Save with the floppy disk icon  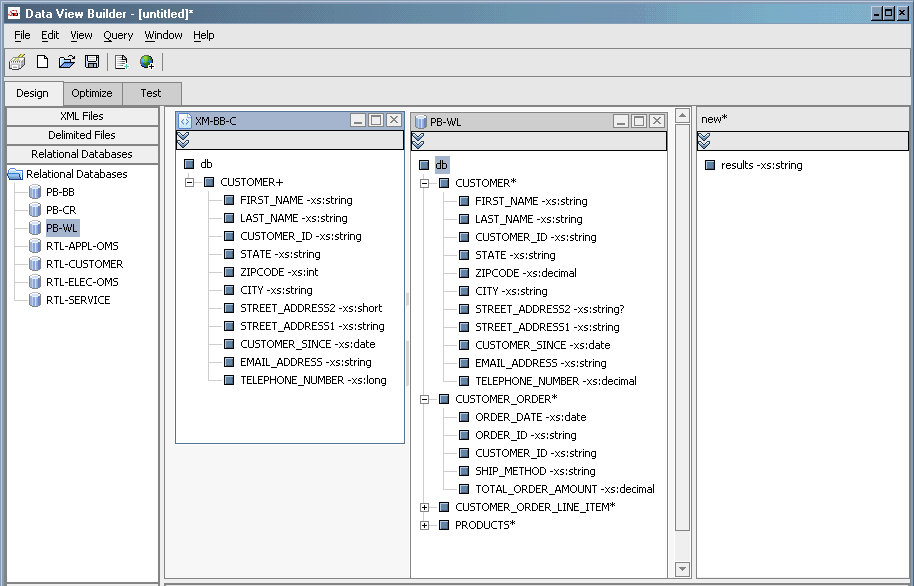pyautogui.click(x=92, y=62)
